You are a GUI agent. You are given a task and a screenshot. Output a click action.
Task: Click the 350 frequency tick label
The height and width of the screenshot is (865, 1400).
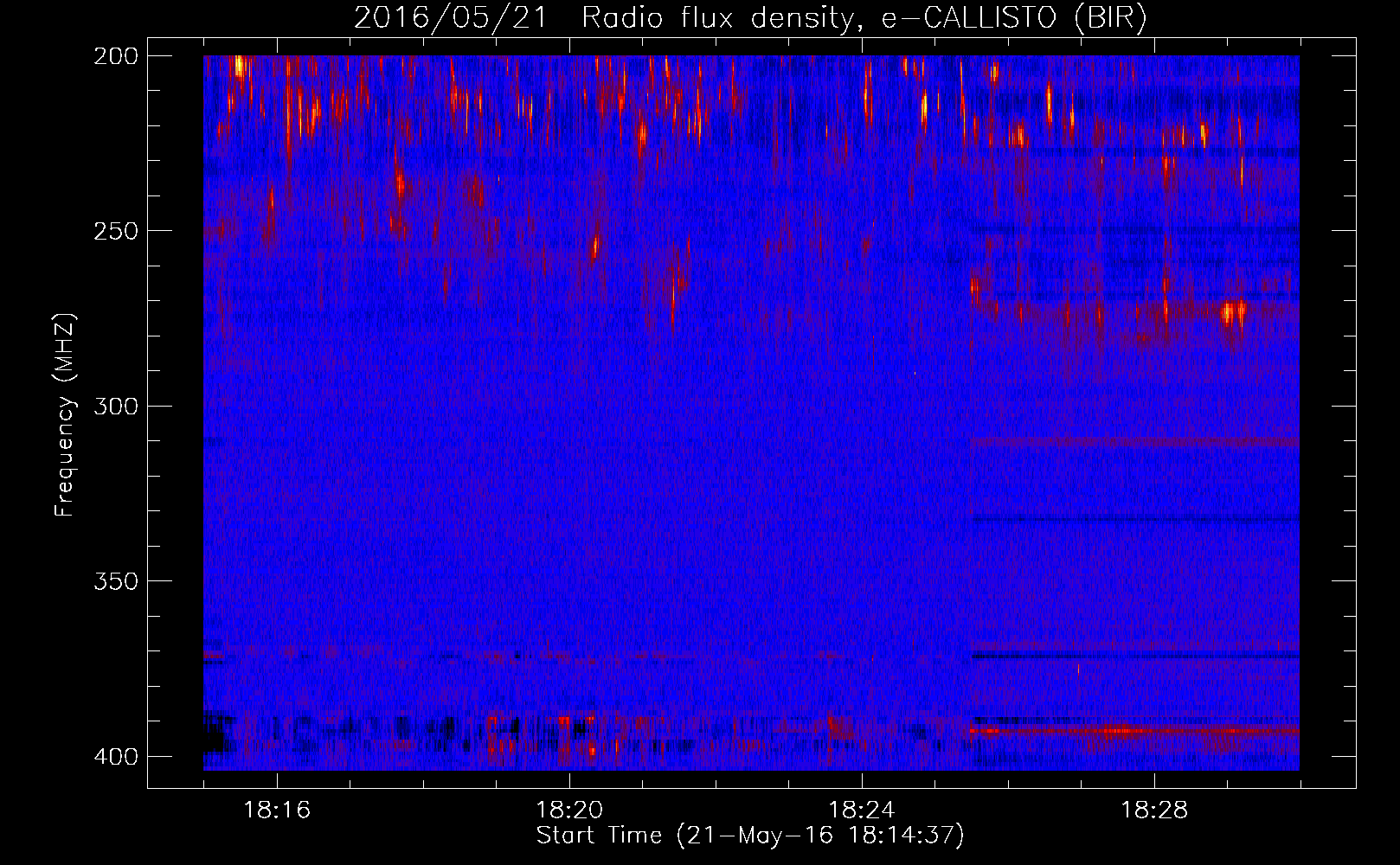click(x=116, y=581)
